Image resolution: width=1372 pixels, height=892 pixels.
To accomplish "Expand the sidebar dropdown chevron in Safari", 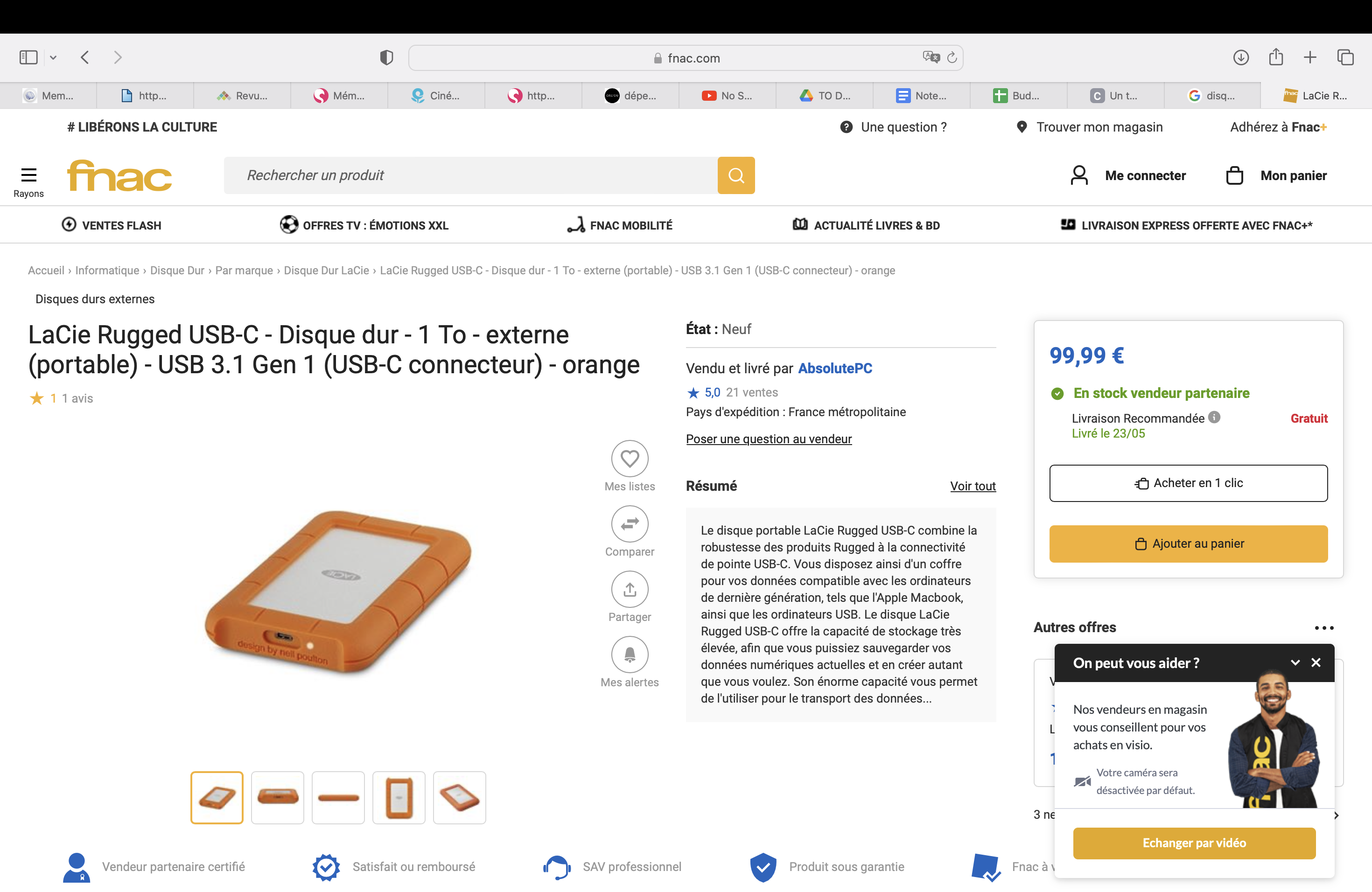I will pos(53,58).
